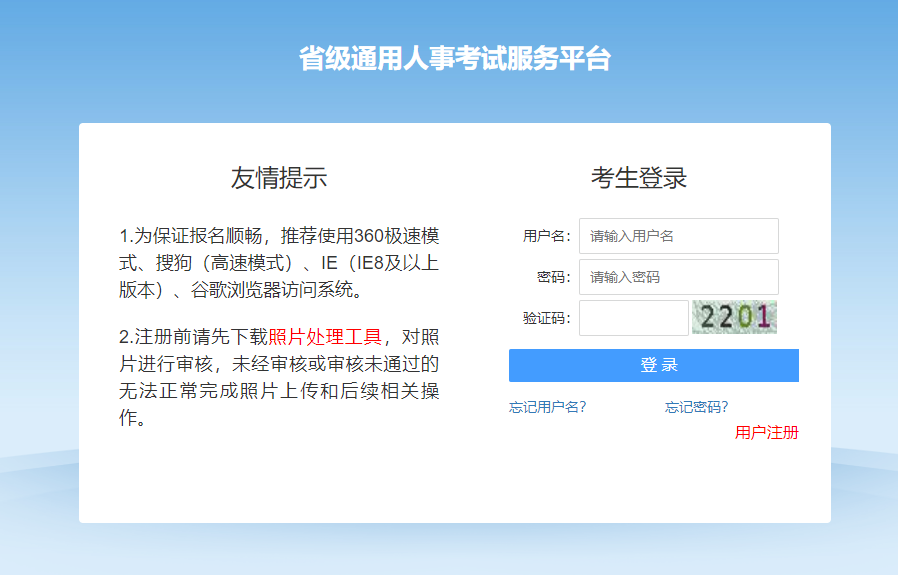Click the 验证码: field label
The image size is (898, 575).
click(x=547, y=318)
